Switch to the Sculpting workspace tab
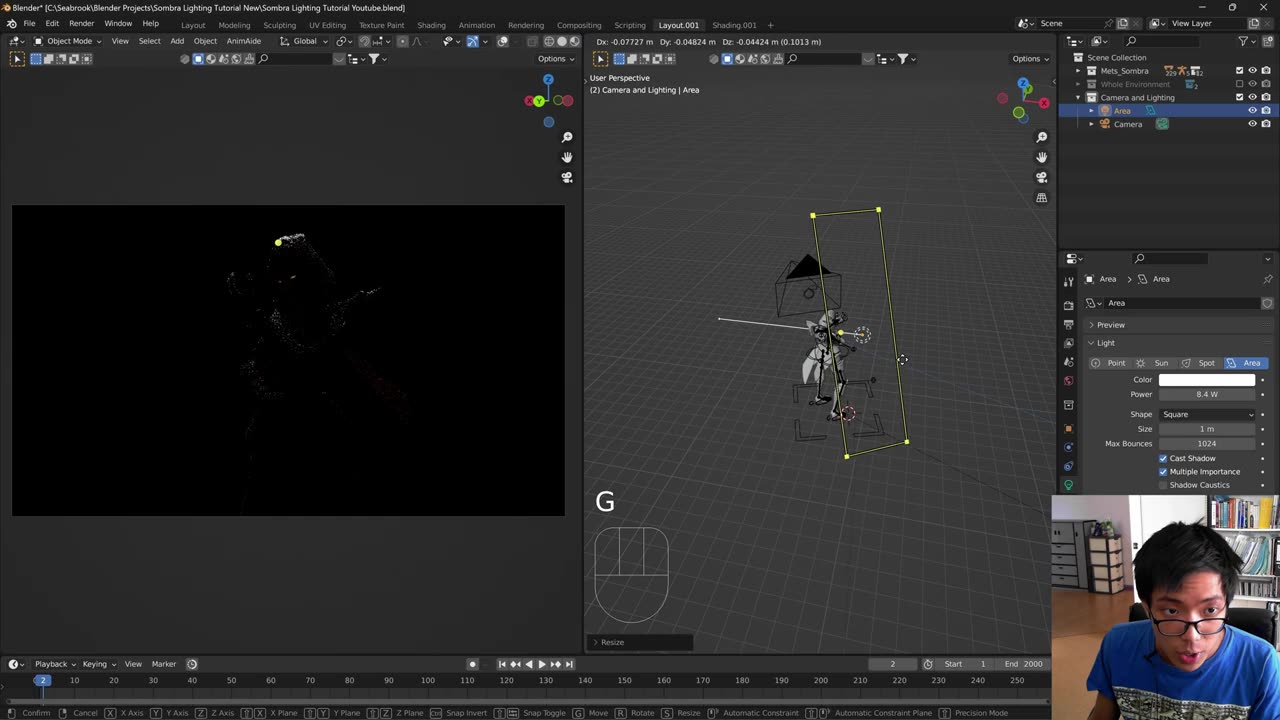The image size is (1280, 720). tap(279, 25)
